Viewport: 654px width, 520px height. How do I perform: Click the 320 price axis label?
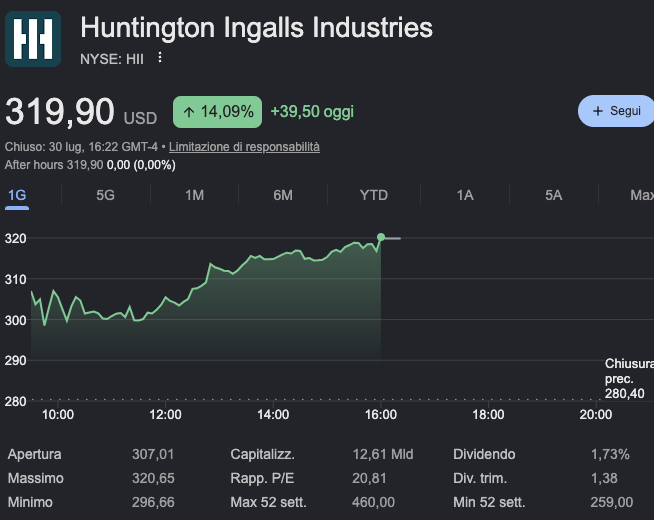15,239
